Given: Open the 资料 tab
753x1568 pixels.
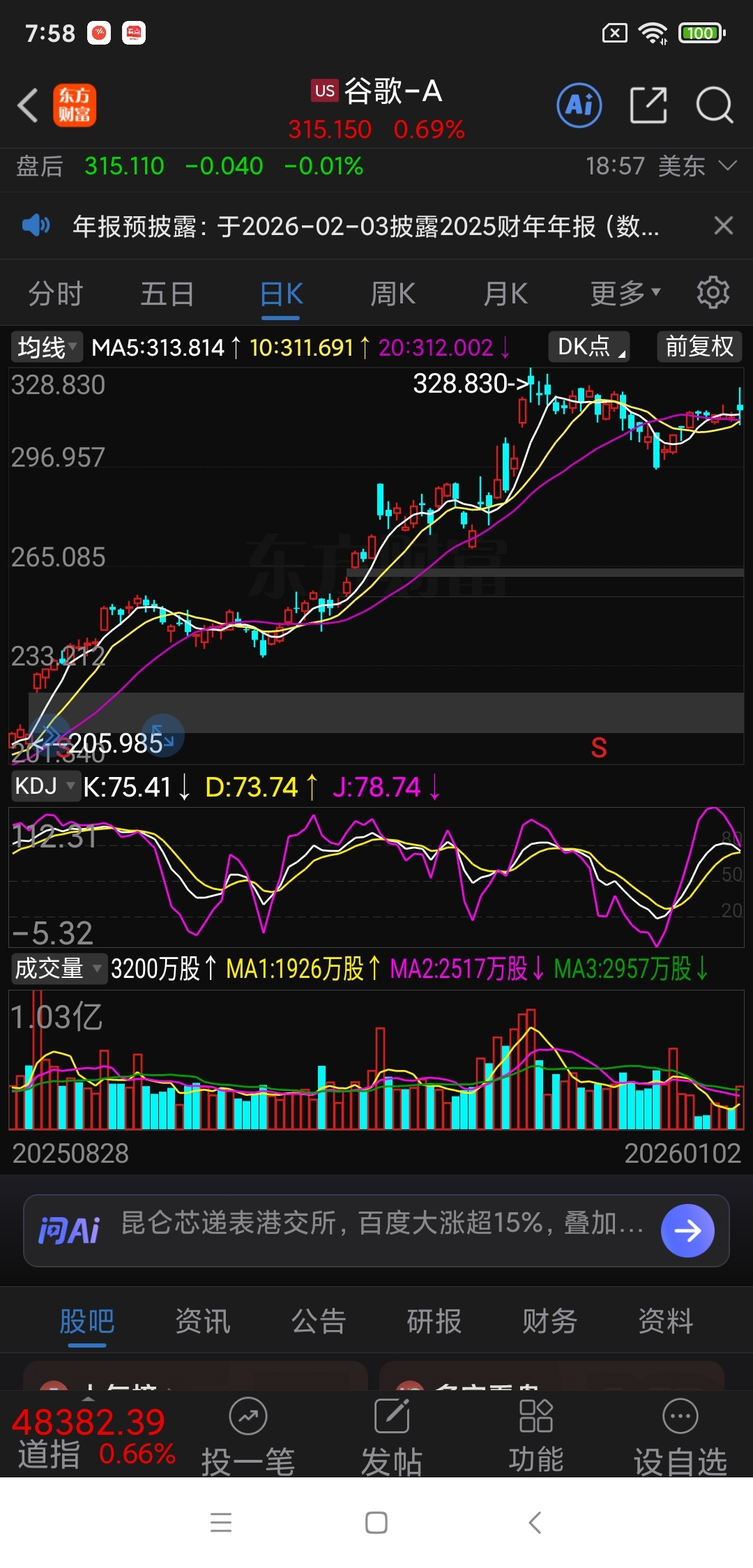Looking at the screenshot, I should tap(666, 1321).
